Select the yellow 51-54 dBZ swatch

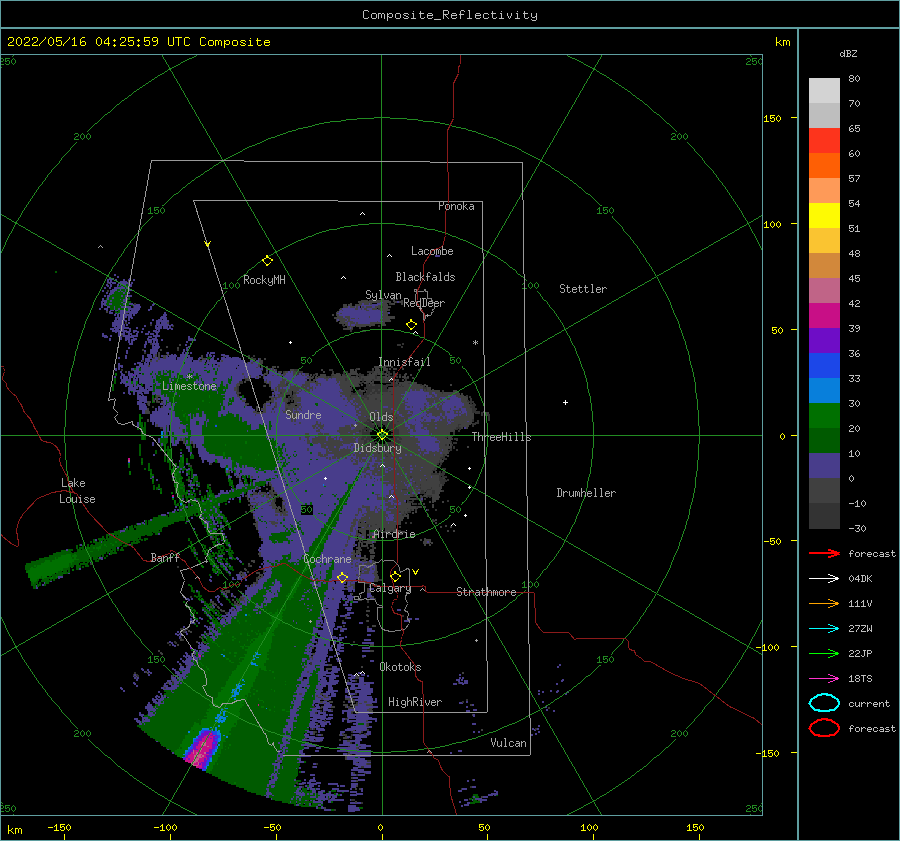tap(824, 216)
